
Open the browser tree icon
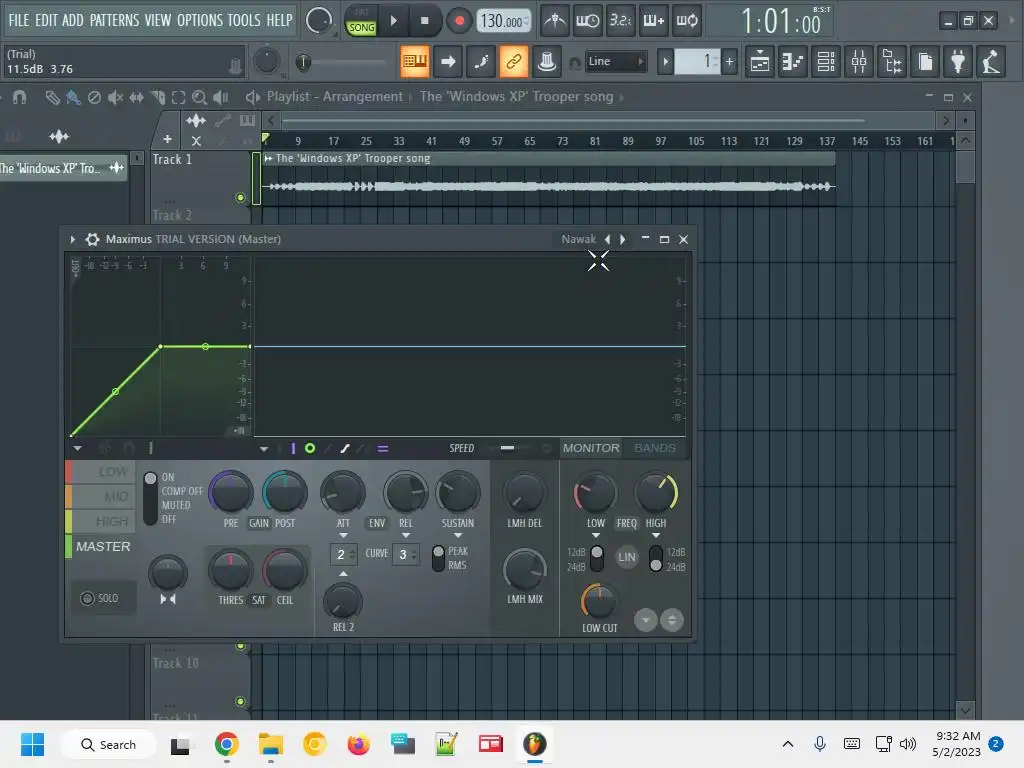click(x=892, y=62)
